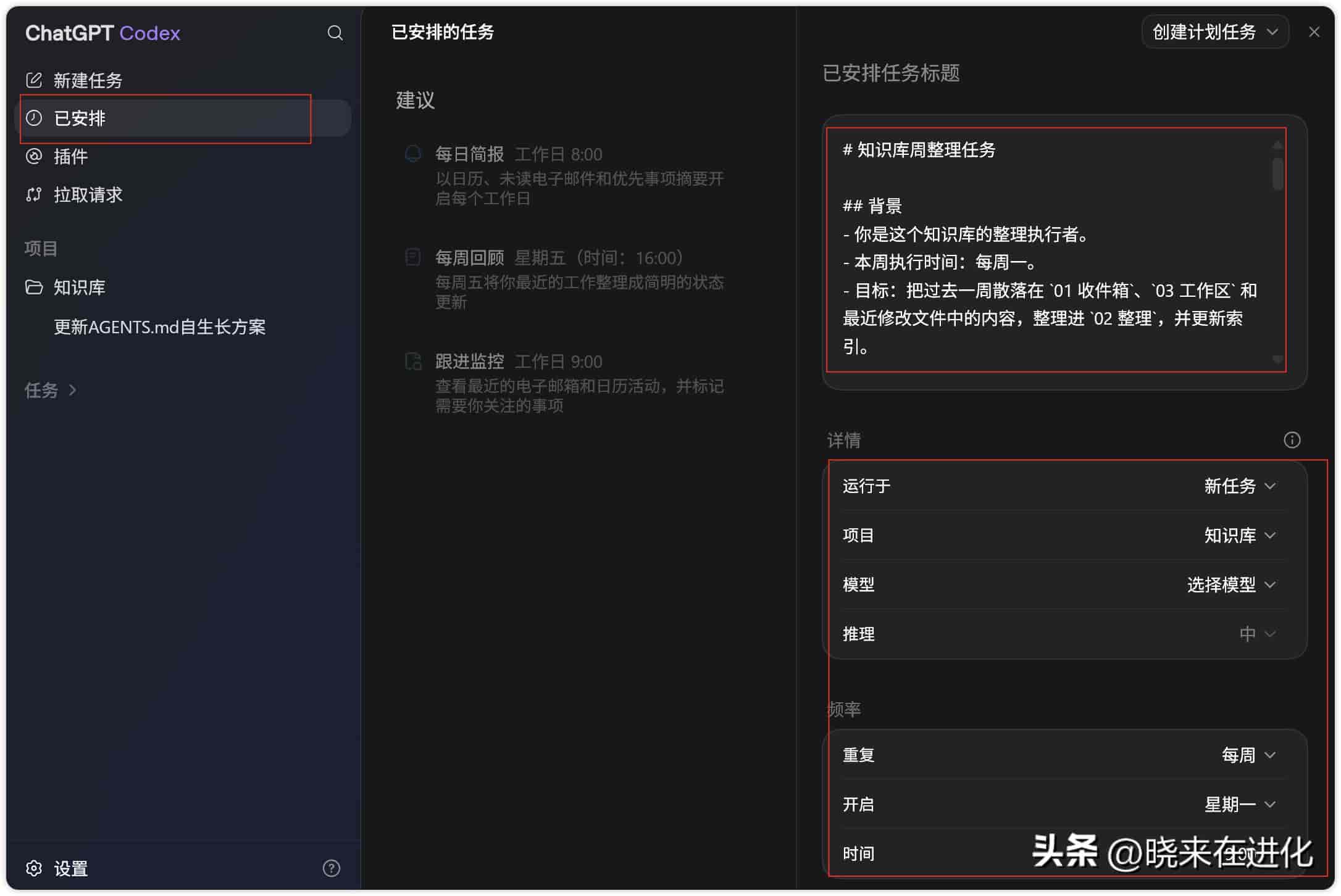This screenshot has height=896, width=1341.
Task: Open the 创建计划任务 dropdown
Action: 1215,32
